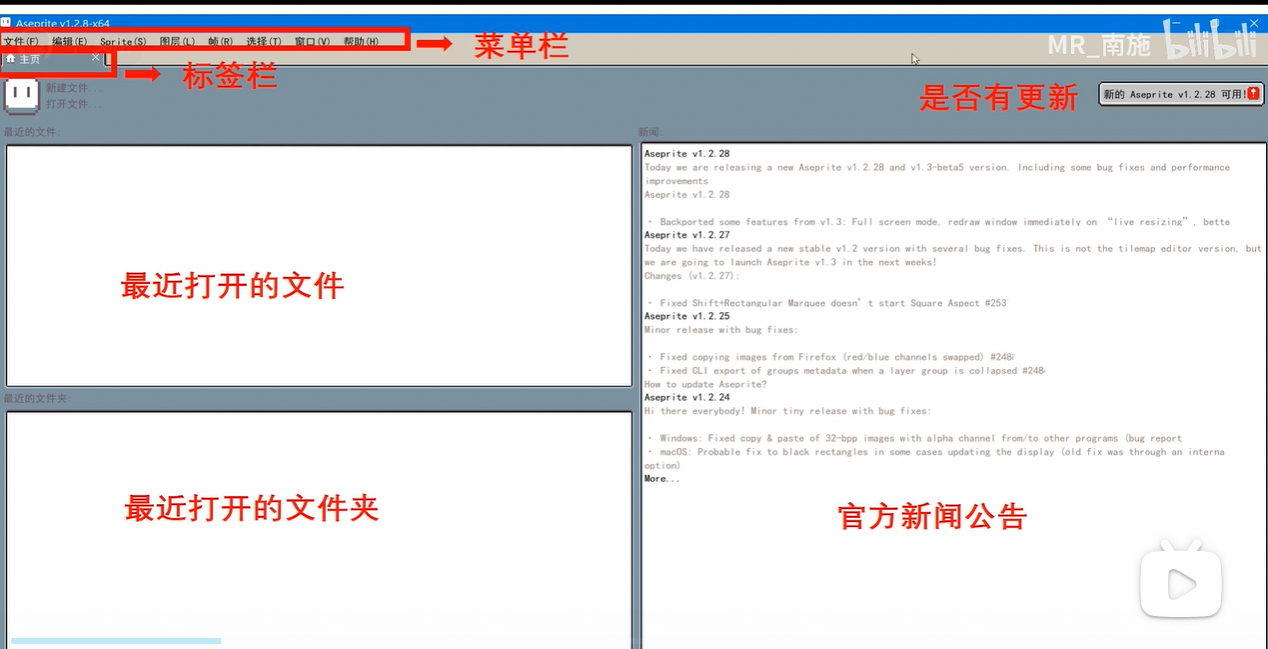Open the bold Aseprite v1.2.28 news headline
Screen dimensions: 1268x649
click(x=687, y=154)
